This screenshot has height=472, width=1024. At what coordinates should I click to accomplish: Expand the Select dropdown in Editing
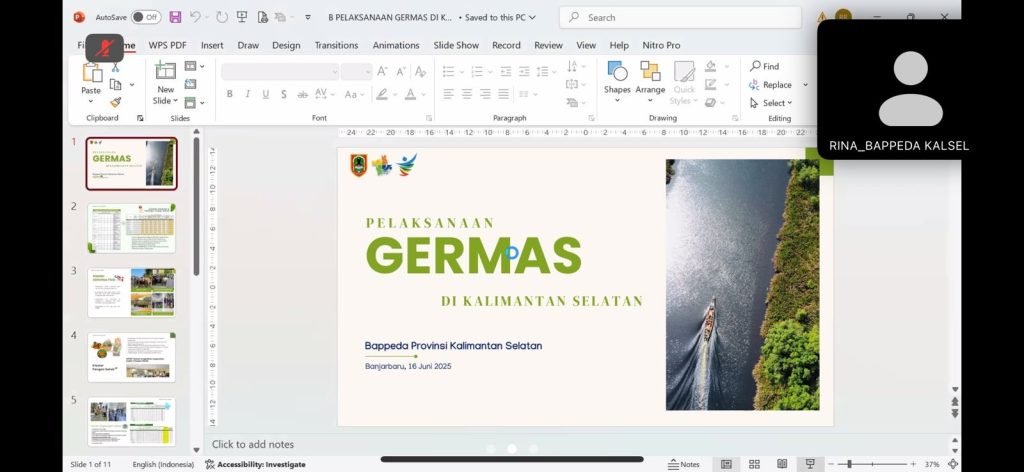(x=789, y=103)
